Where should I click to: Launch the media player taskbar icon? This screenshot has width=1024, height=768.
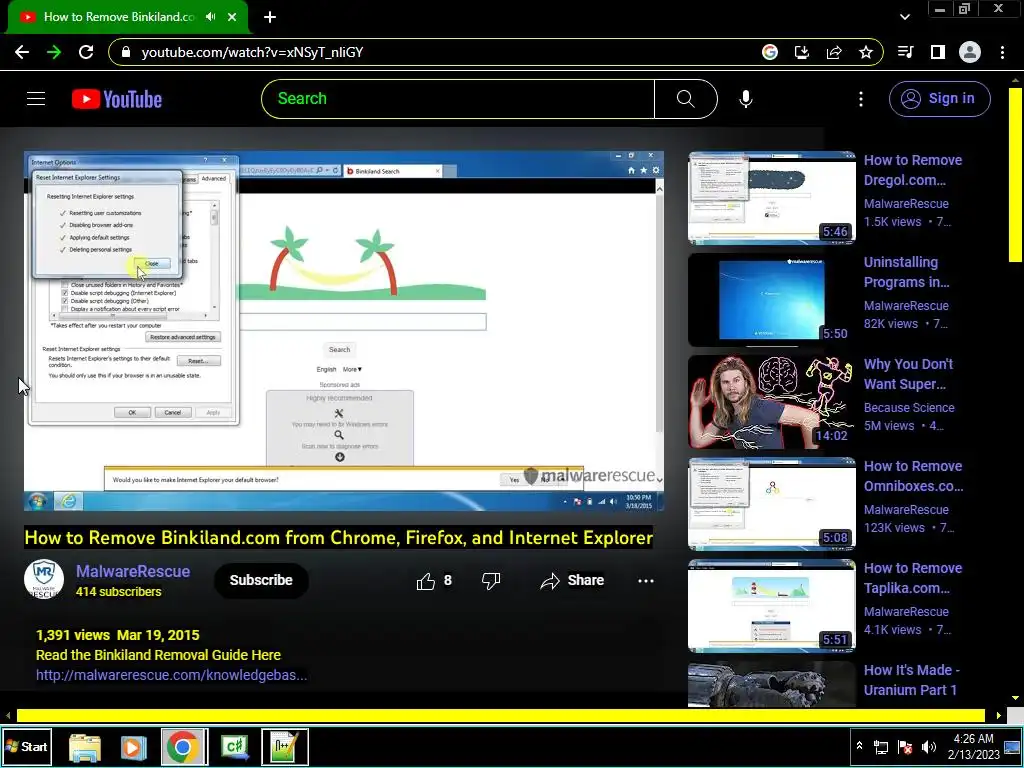pyautogui.click(x=133, y=746)
